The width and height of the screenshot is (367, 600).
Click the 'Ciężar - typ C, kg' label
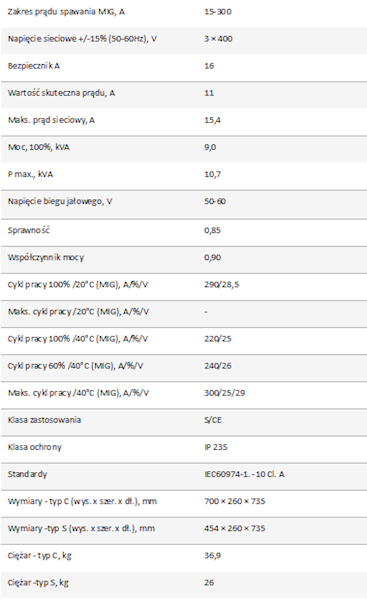39,556
